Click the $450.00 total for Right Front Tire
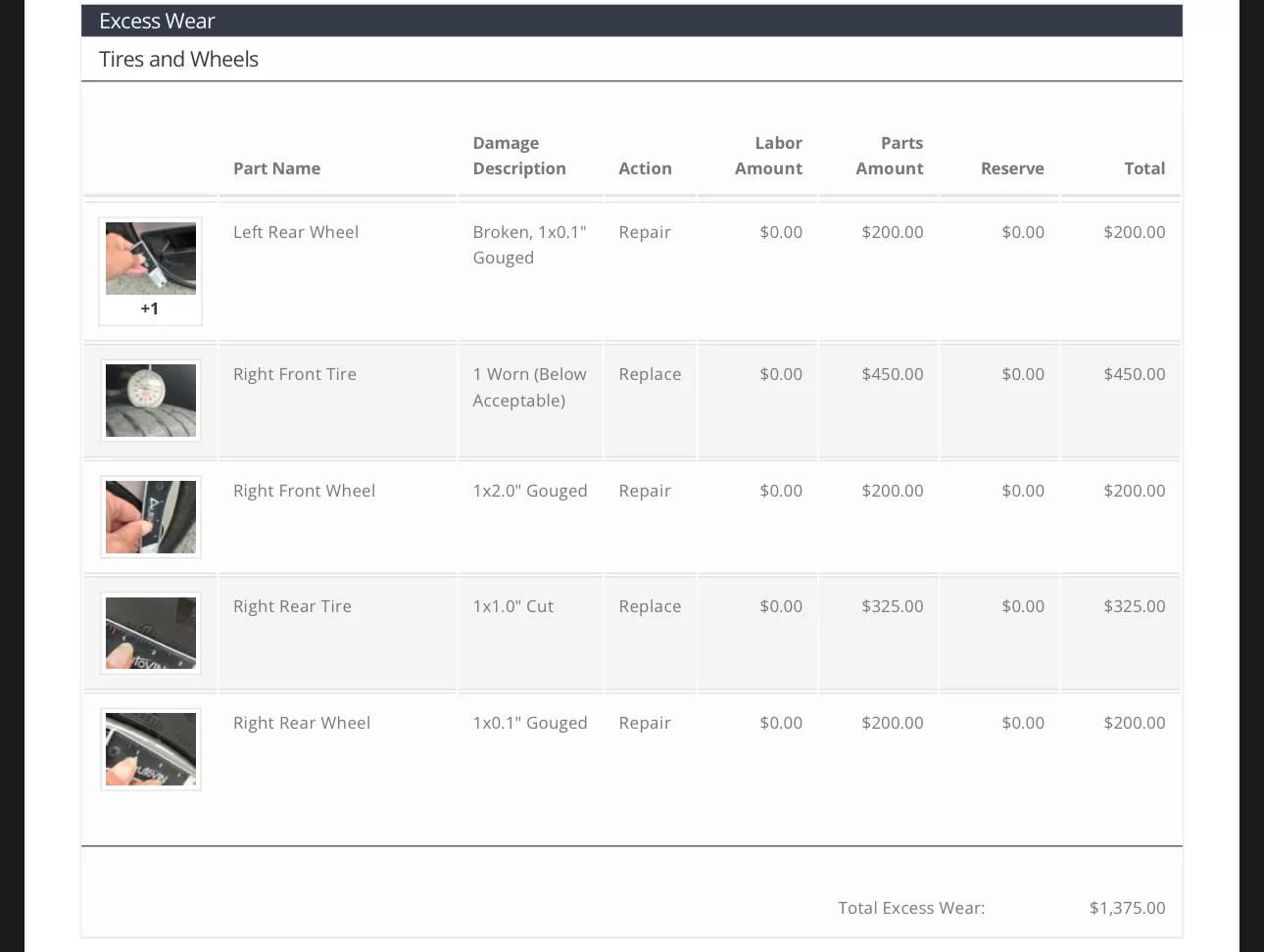1264x952 pixels. point(1135,374)
